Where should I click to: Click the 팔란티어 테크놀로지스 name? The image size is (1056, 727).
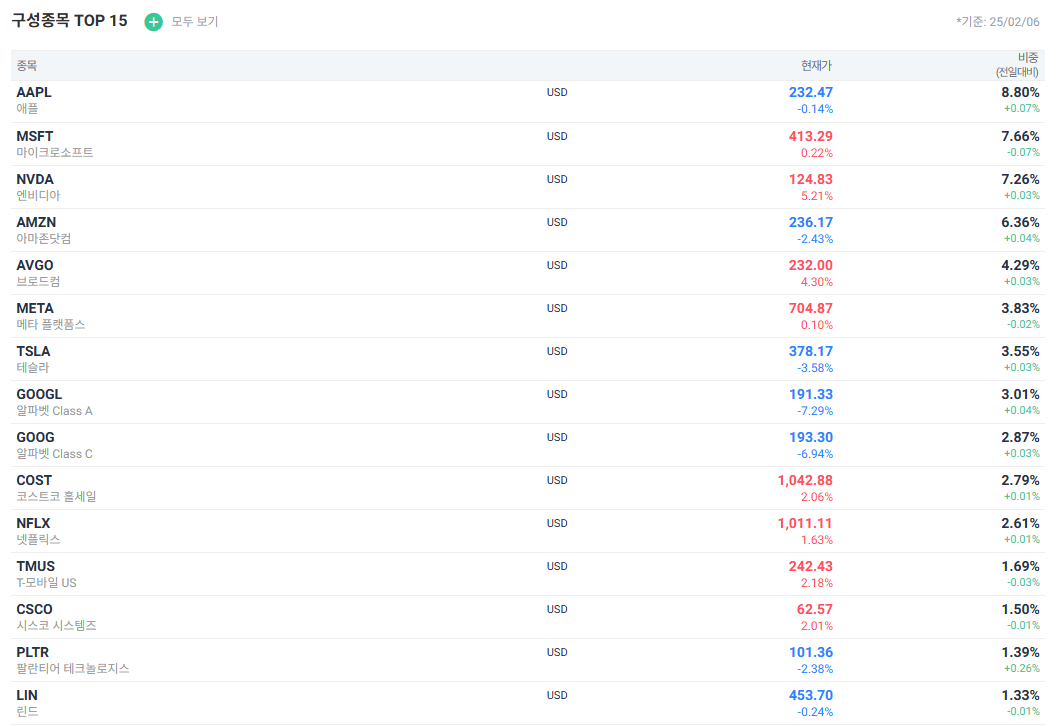click(x=73, y=669)
